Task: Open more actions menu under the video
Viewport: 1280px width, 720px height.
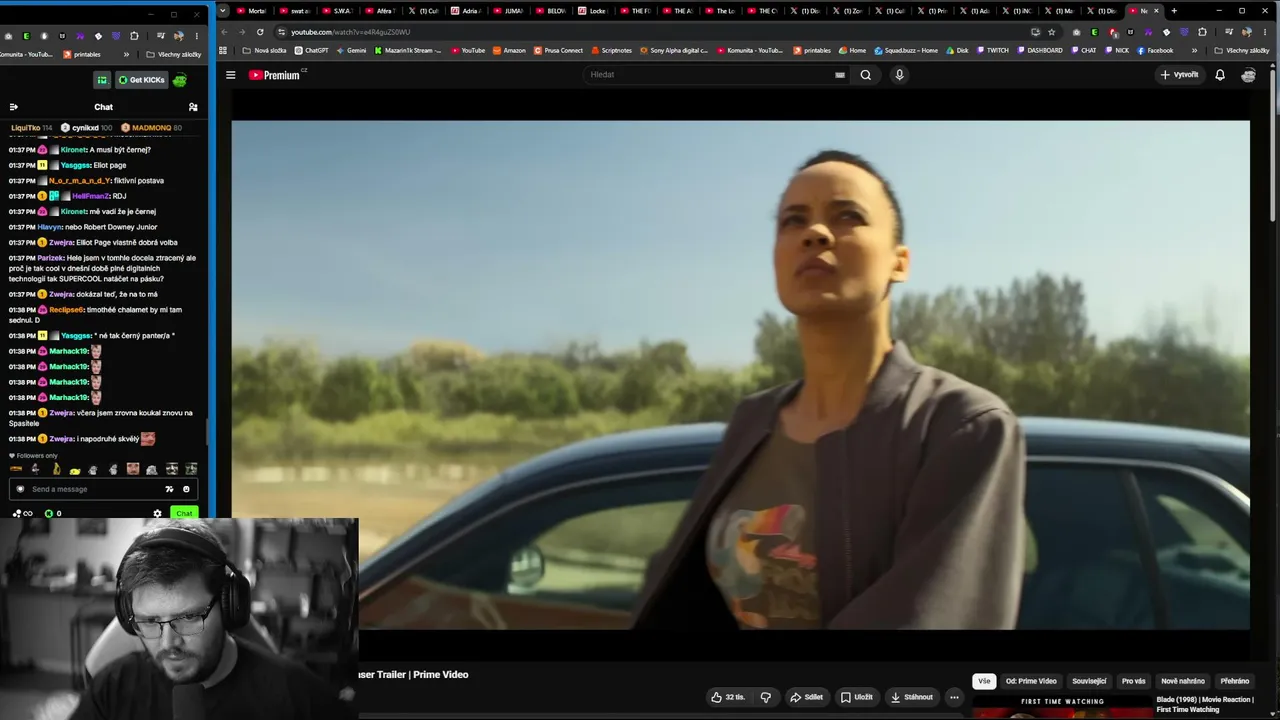Action: (x=954, y=697)
